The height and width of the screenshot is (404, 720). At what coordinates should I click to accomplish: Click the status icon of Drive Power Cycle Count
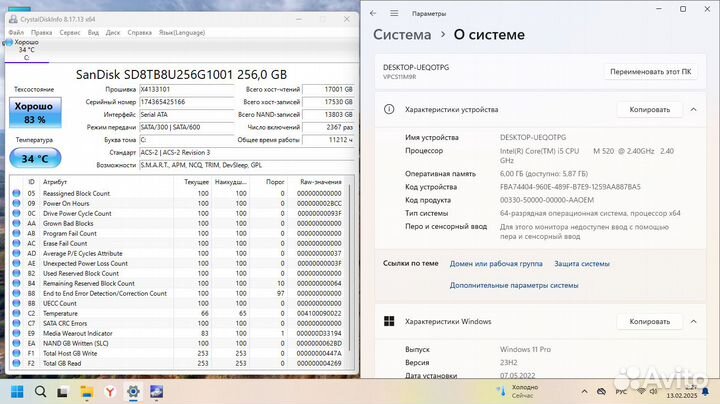pyautogui.click(x=17, y=213)
